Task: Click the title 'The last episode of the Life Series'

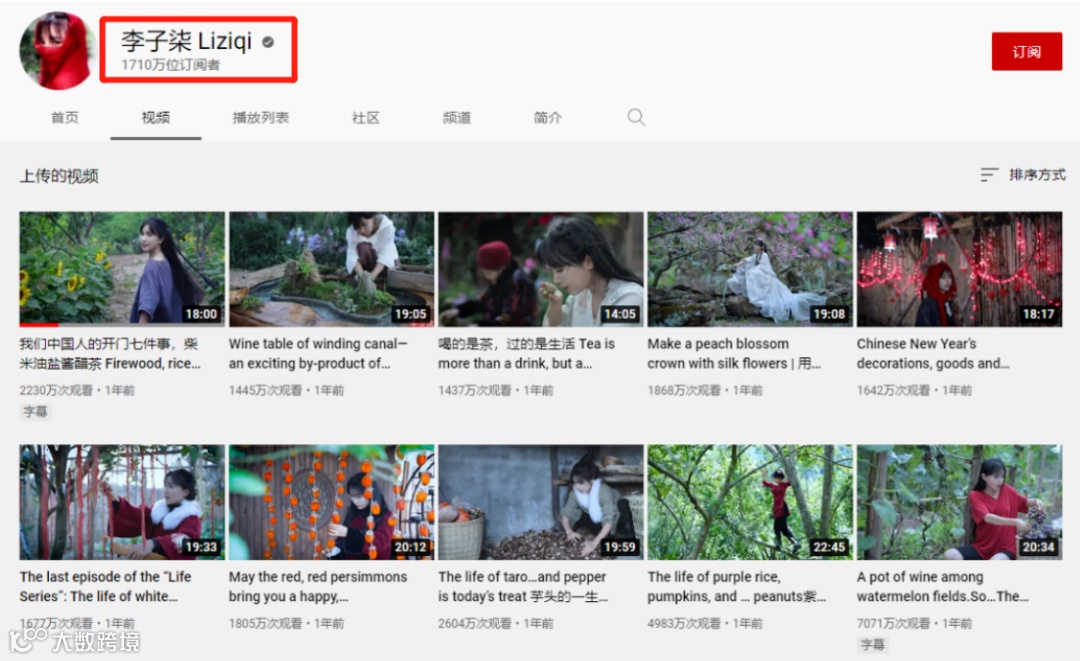Action: 105,587
